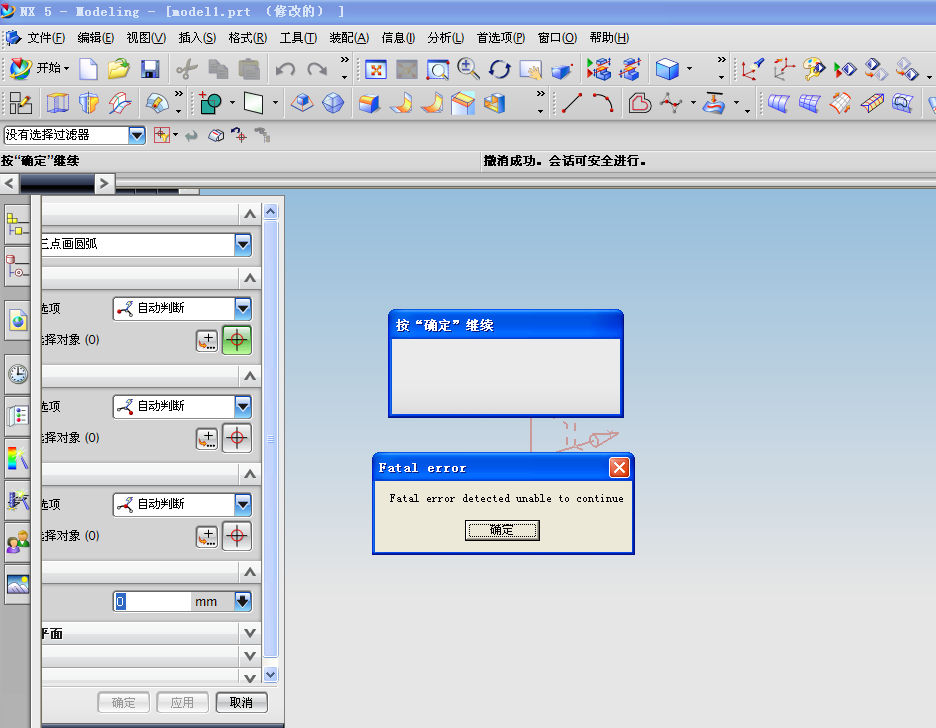Open the 视图(V) menu
The image size is (936, 728).
[146, 38]
